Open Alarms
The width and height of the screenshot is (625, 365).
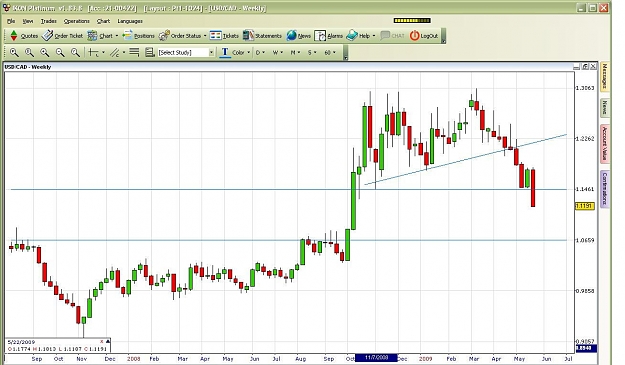328,36
